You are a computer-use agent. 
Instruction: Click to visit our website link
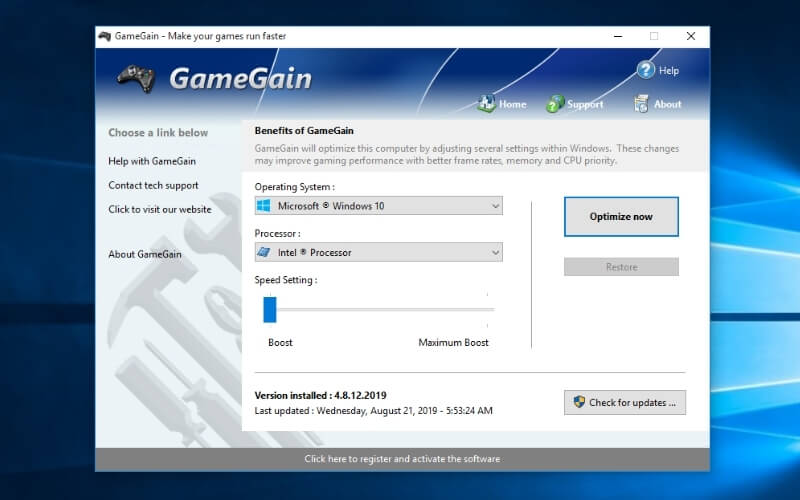(x=160, y=209)
